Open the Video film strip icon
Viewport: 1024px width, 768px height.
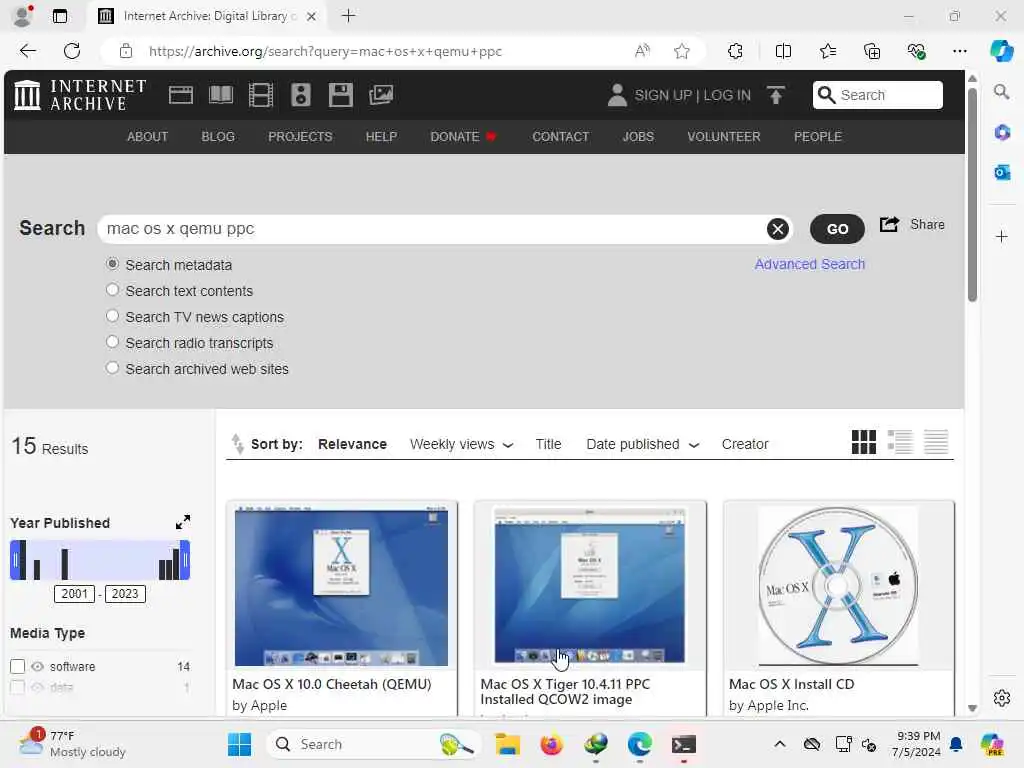coord(261,95)
